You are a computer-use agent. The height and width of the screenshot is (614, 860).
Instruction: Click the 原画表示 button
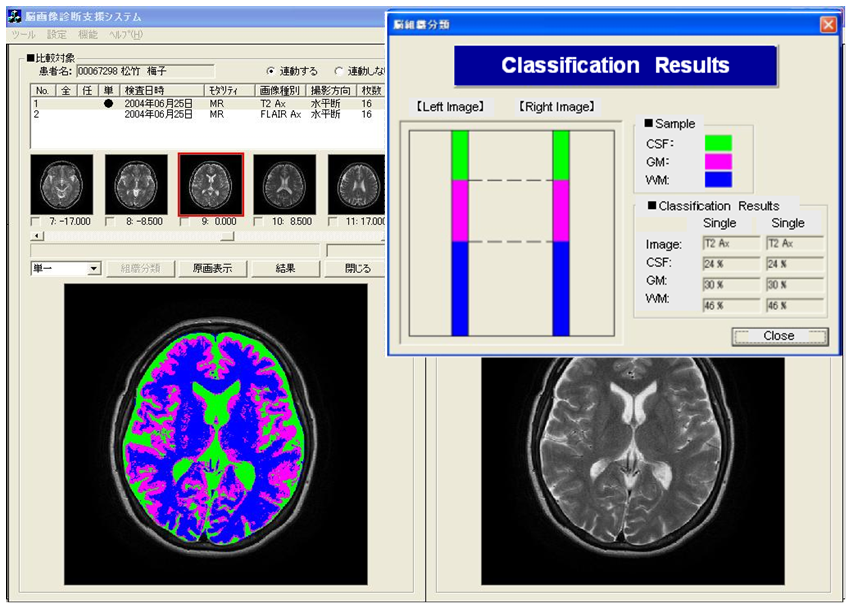click(x=212, y=268)
